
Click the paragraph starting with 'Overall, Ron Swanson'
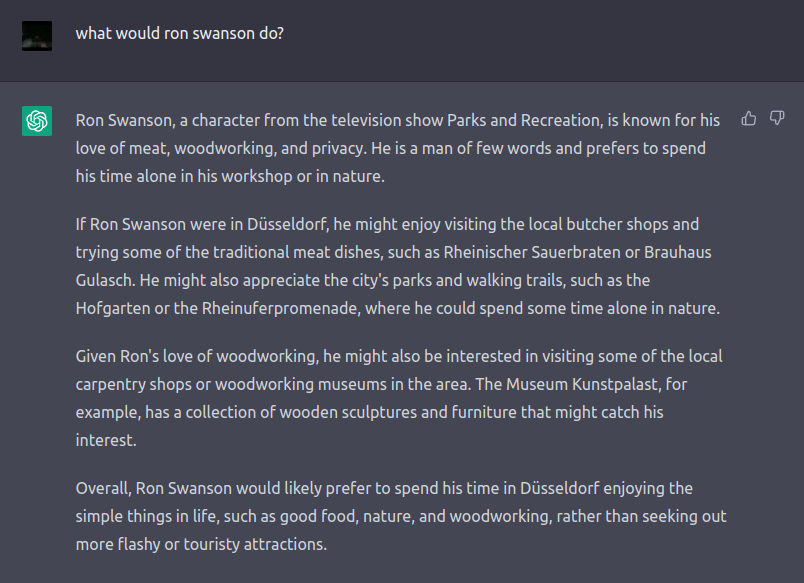pos(401,516)
